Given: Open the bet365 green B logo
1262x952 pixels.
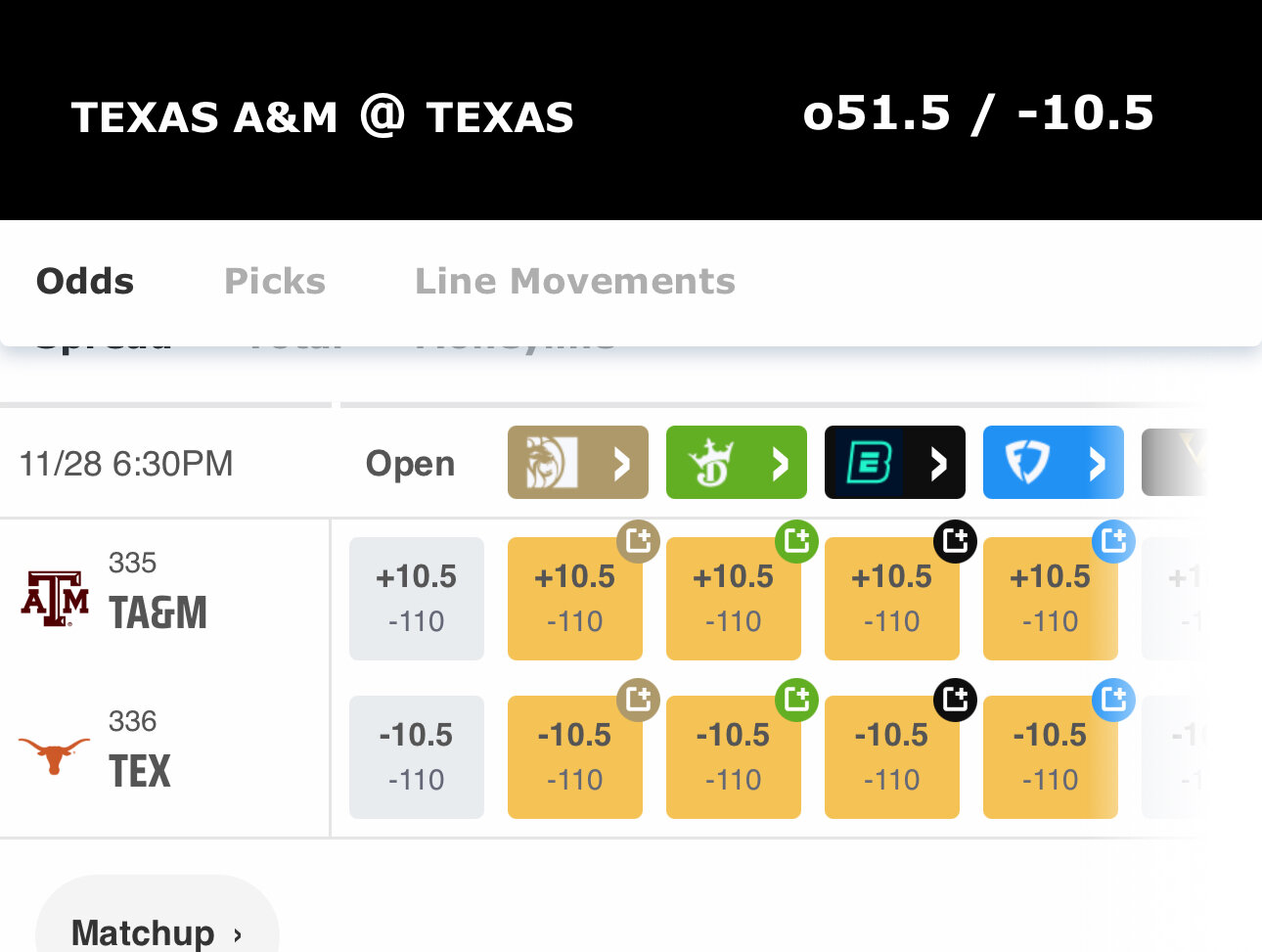Looking at the screenshot, I should (869, 463).
